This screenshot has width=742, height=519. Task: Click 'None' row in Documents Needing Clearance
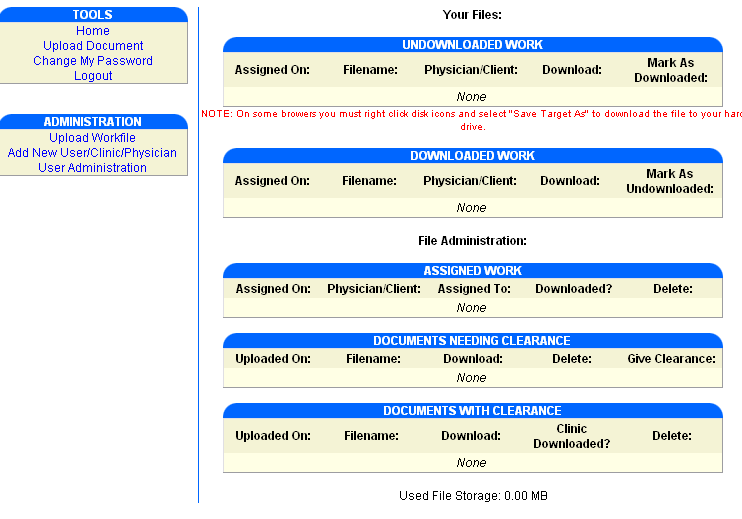point(472,378)
